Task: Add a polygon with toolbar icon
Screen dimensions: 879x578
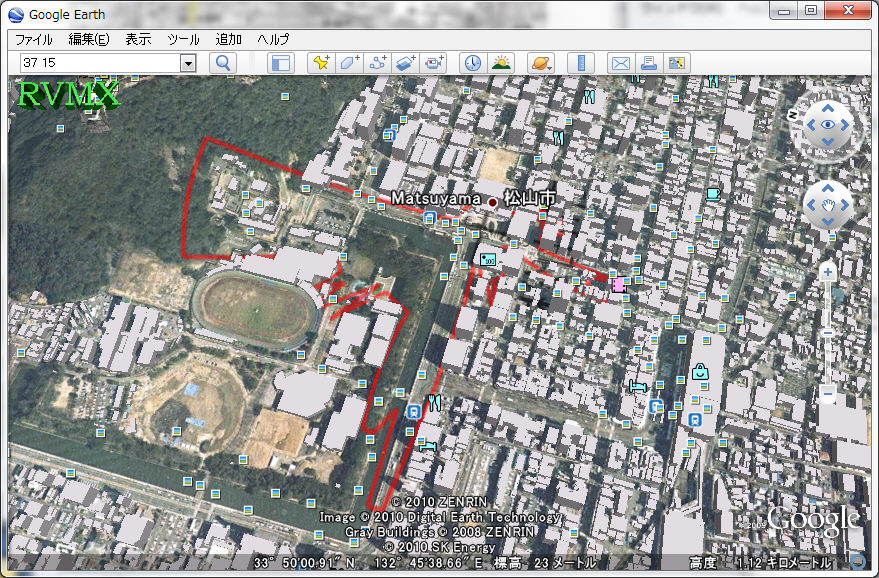Action: pos(349,63)
